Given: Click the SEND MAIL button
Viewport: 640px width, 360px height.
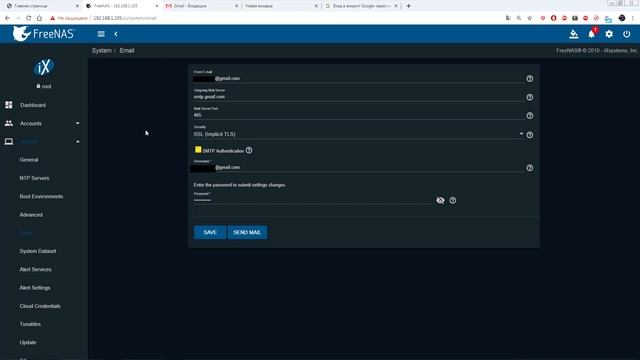Looking at the screenshot, I should 247,232.
